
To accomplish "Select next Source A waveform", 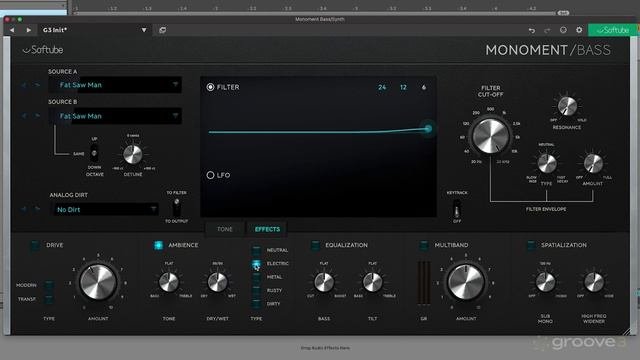I will [37, 85].
